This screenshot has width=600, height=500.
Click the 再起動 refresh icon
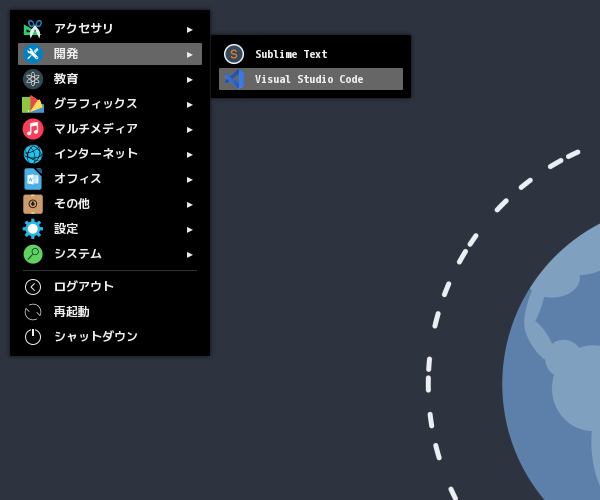(33, 312)
